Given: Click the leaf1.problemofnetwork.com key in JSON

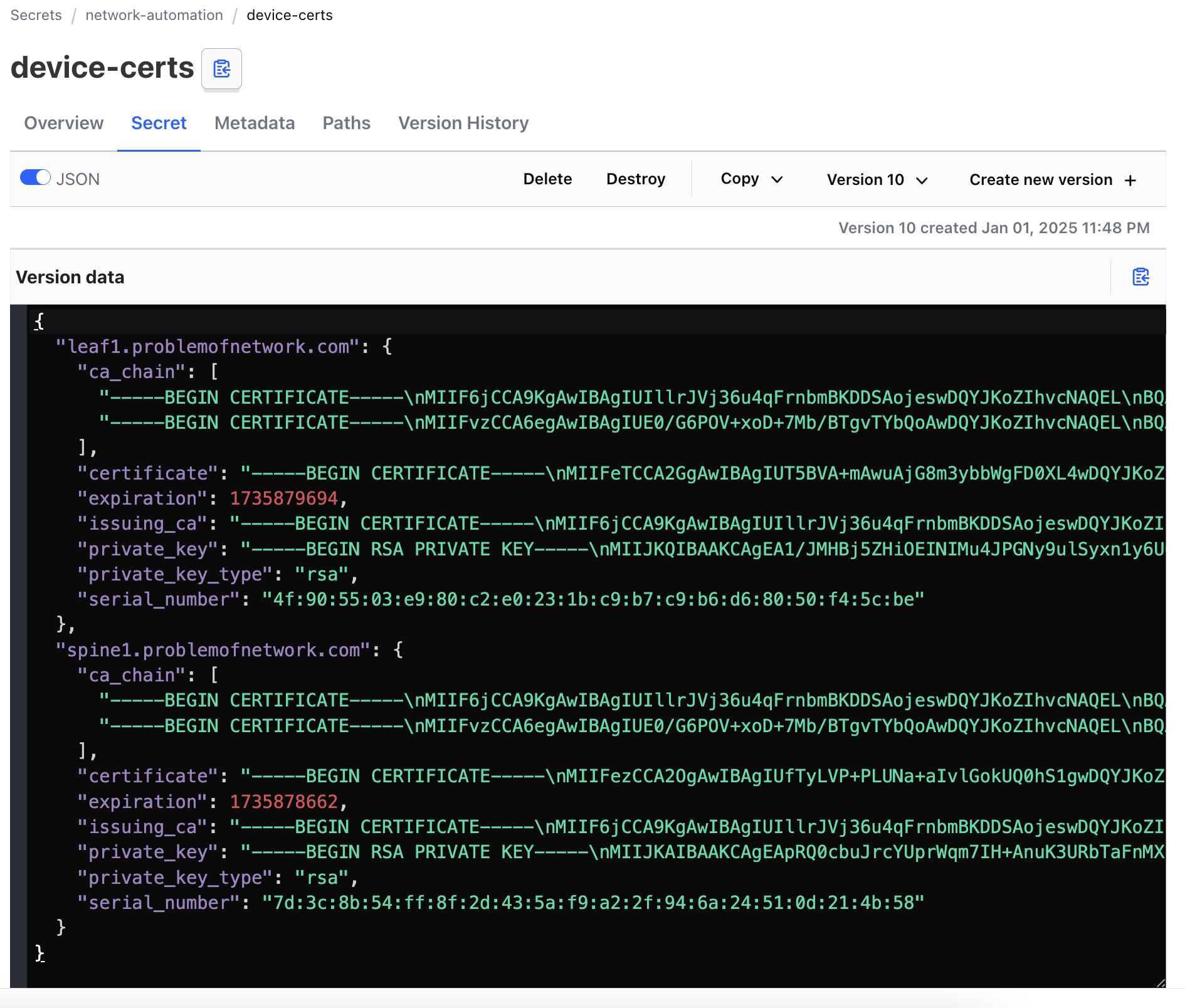Looking at the screenshot, I should pyautogui.click(x=207, y=347).
